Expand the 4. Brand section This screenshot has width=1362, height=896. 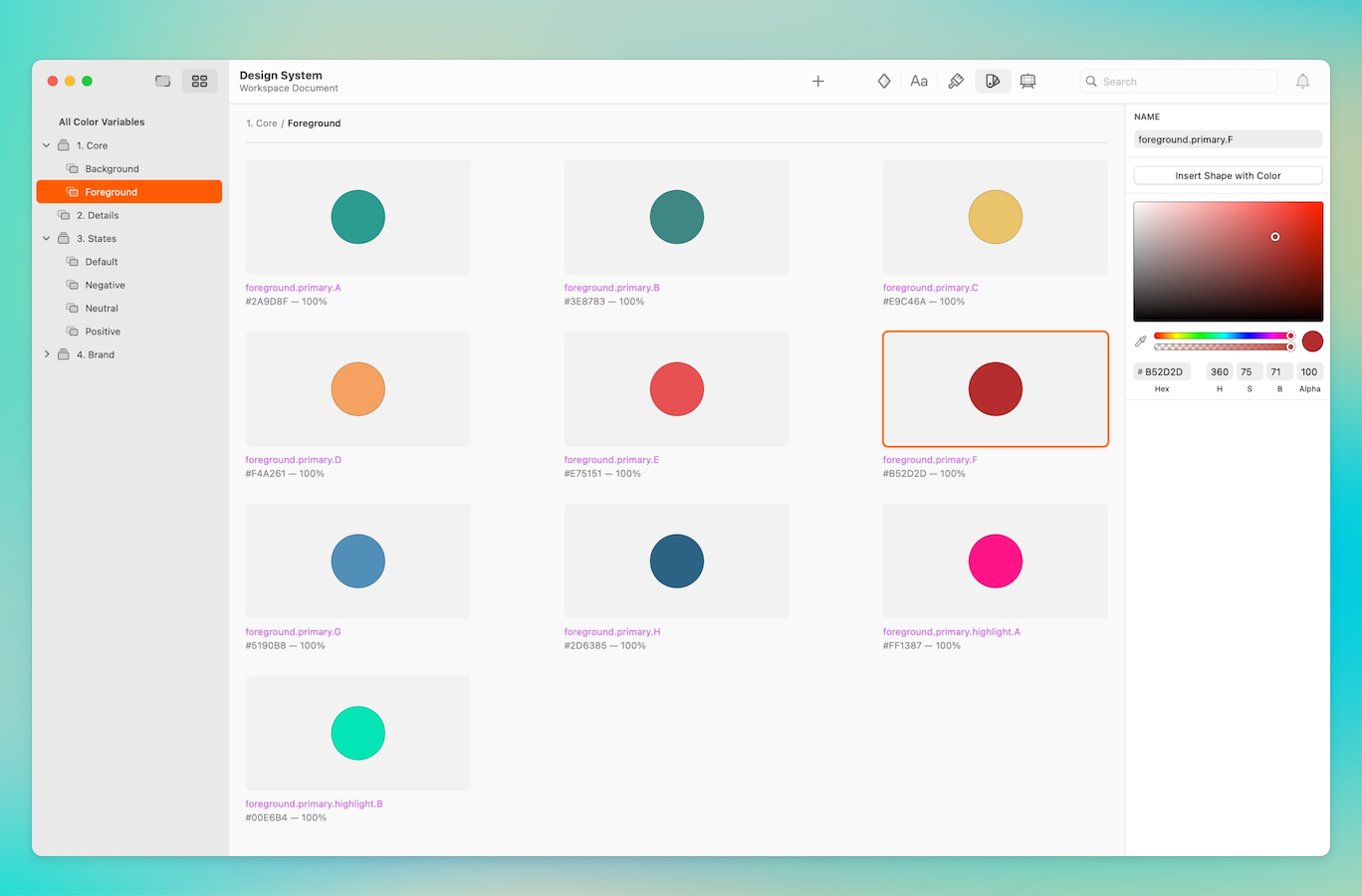pyautogui.click(x=46, y=353)
